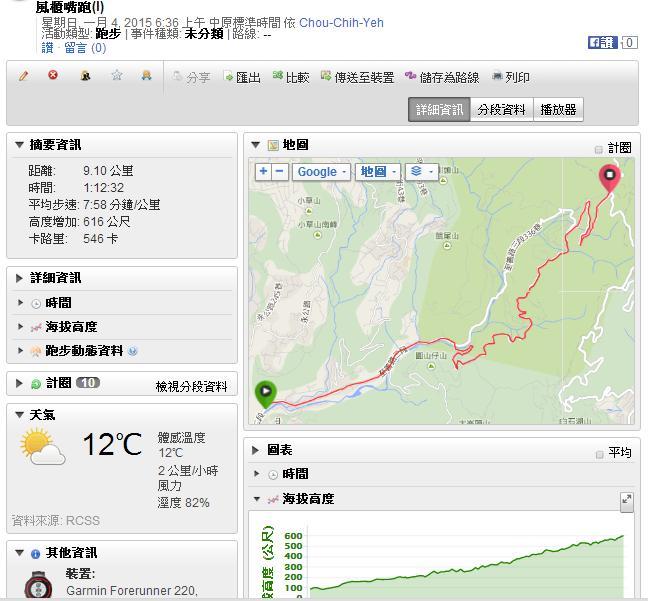This screenshot has height=601, width=648.
Task: Open the map layers dropdown
Action: 422,172
